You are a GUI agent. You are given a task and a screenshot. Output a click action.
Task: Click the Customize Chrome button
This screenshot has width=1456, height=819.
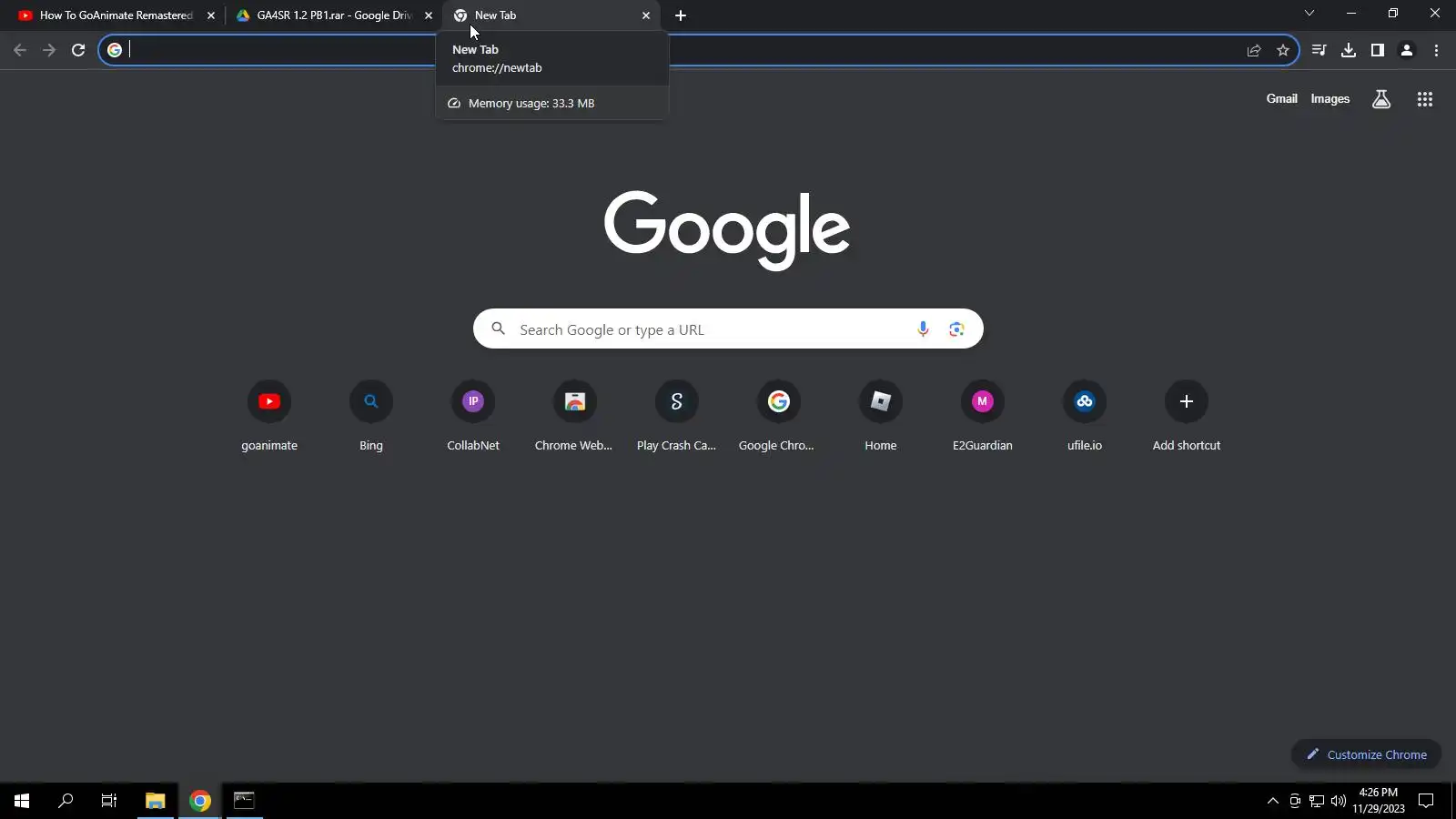pyautogui.click(x=1366, y=754)
